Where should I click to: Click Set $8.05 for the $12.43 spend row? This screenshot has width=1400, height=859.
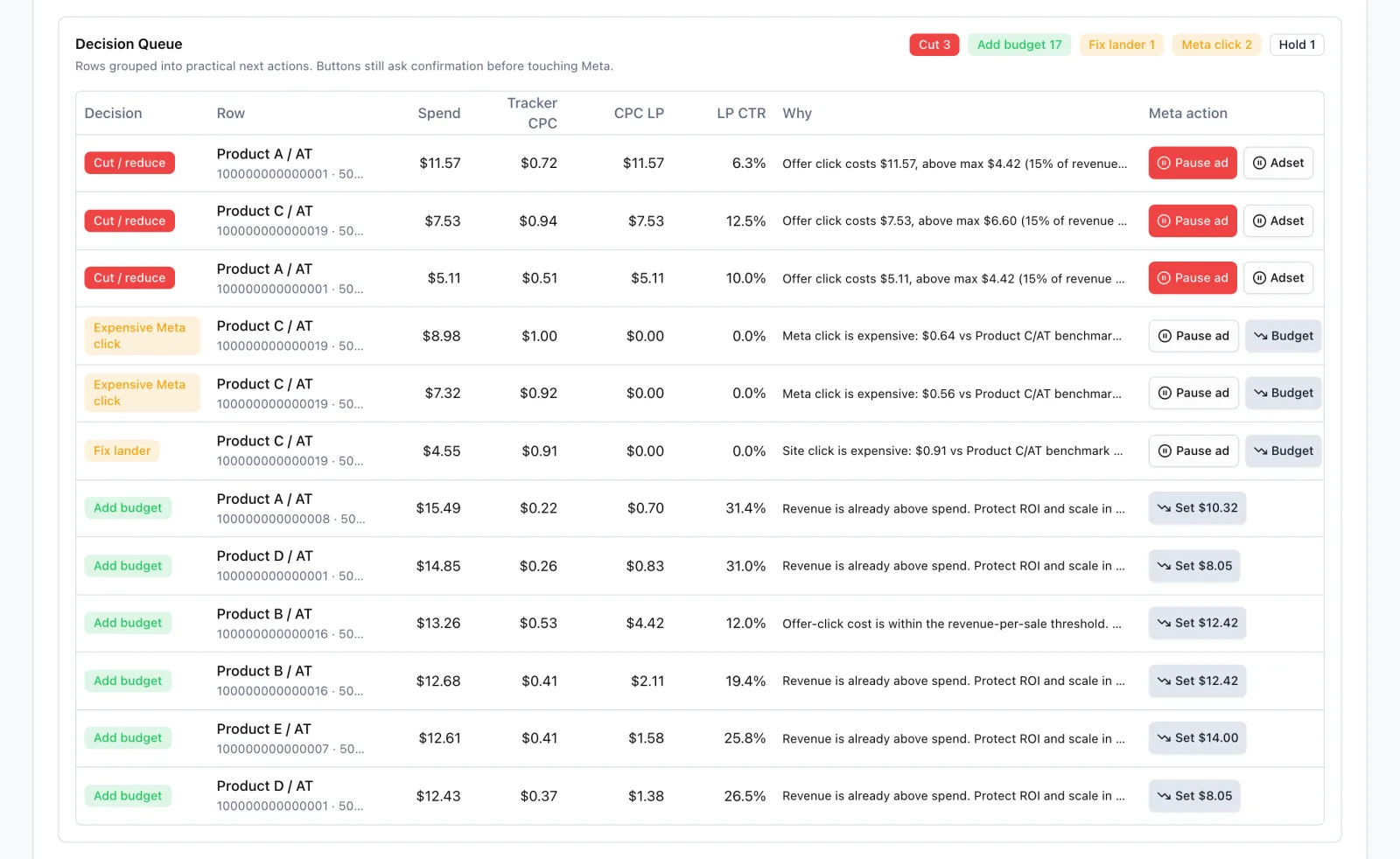[x=1194, y=796]
